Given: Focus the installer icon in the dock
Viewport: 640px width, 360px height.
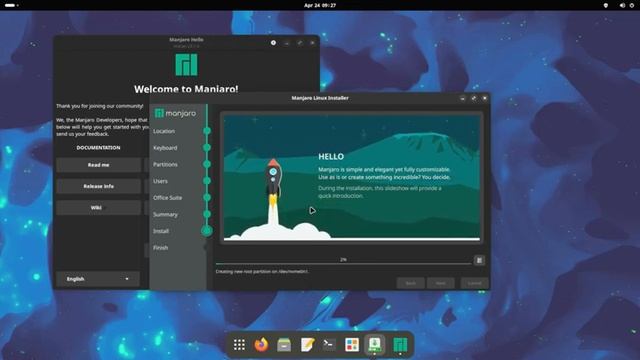Looking at the screenshot, I should pos(374,345).
